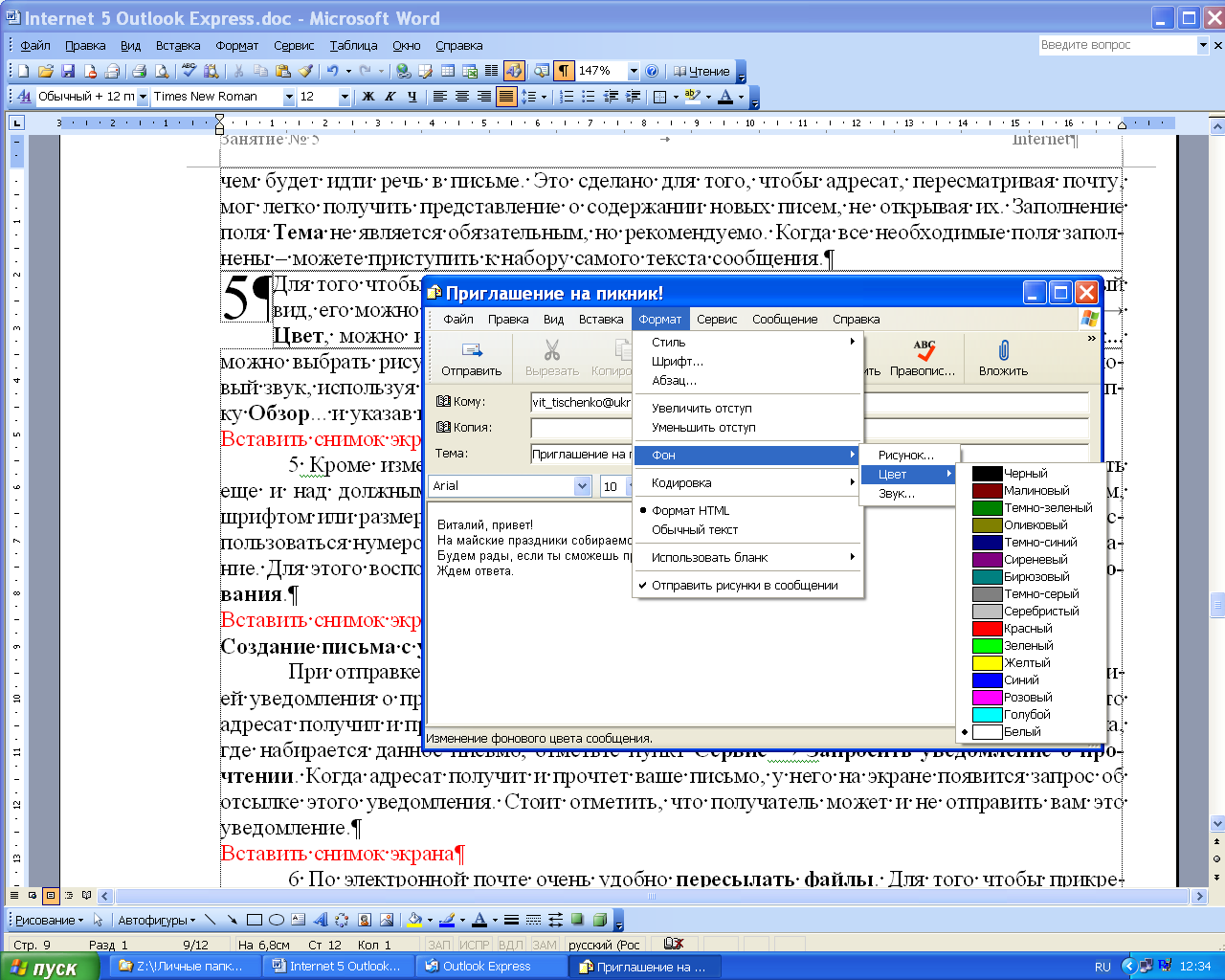Insert hyperlink using the globe icon
This screenshot has width=1225, height=980.
403,71
